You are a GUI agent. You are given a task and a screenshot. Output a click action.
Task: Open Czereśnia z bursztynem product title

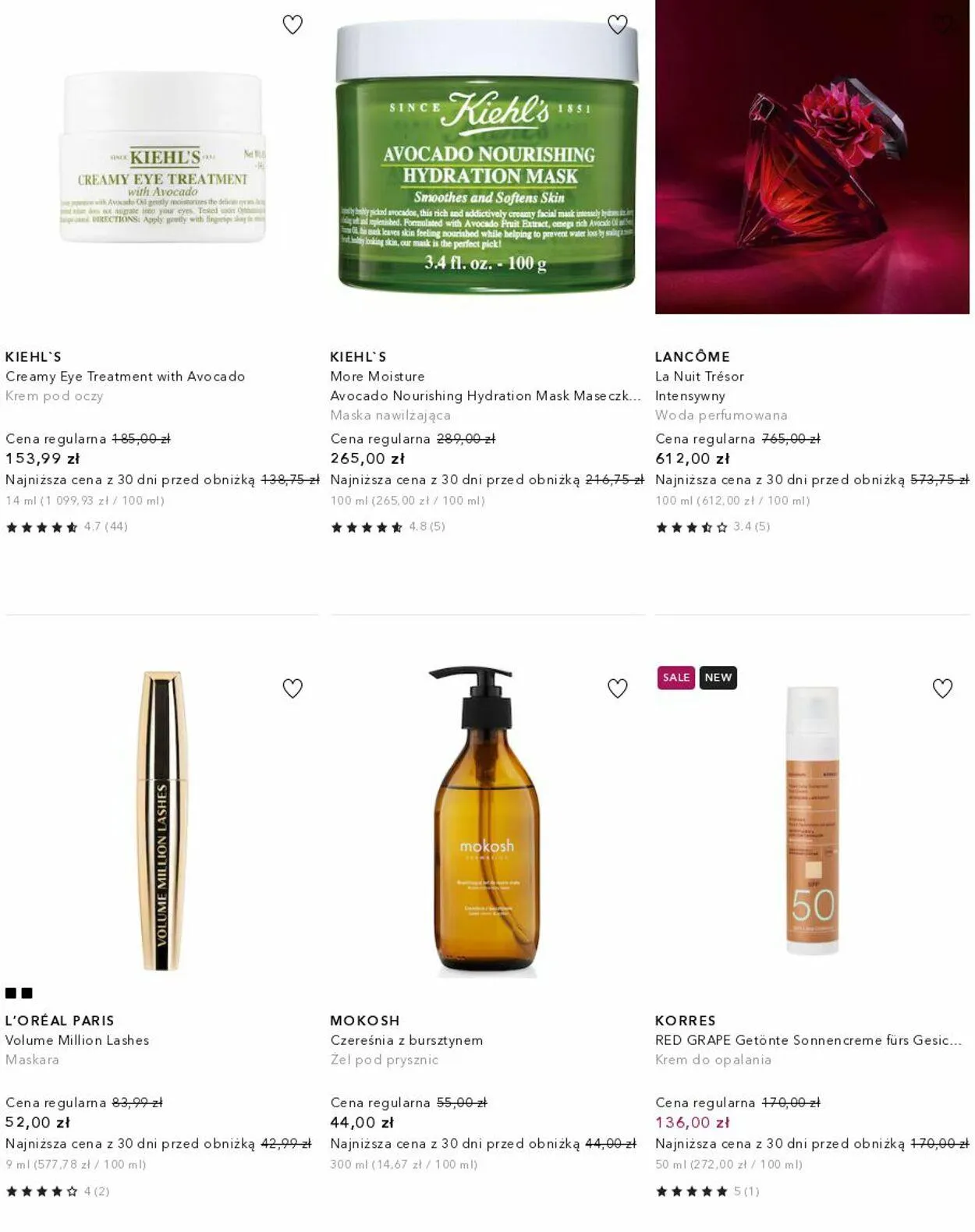406,1040
